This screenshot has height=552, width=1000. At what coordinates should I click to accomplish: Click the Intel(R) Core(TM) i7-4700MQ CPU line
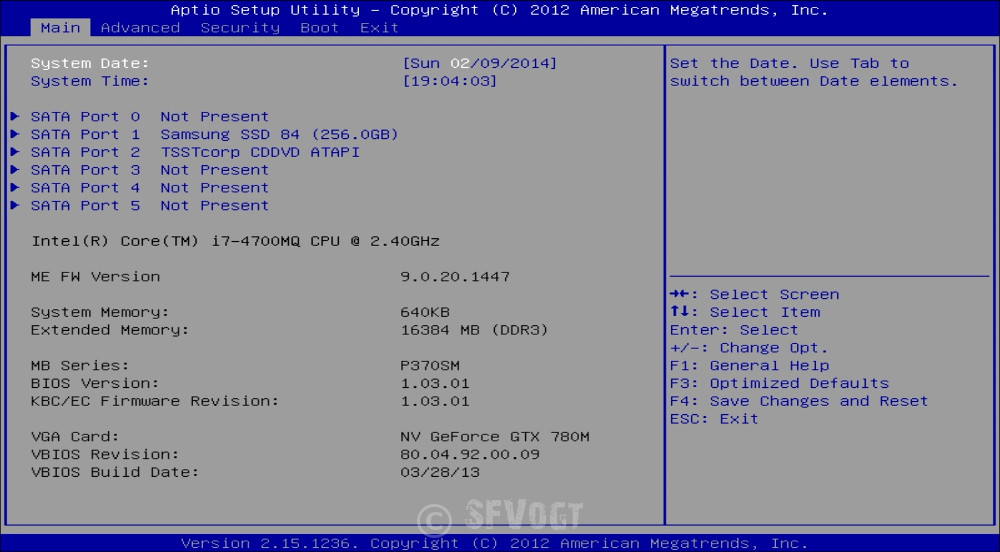pyautogui.click(x=235, y=241)
